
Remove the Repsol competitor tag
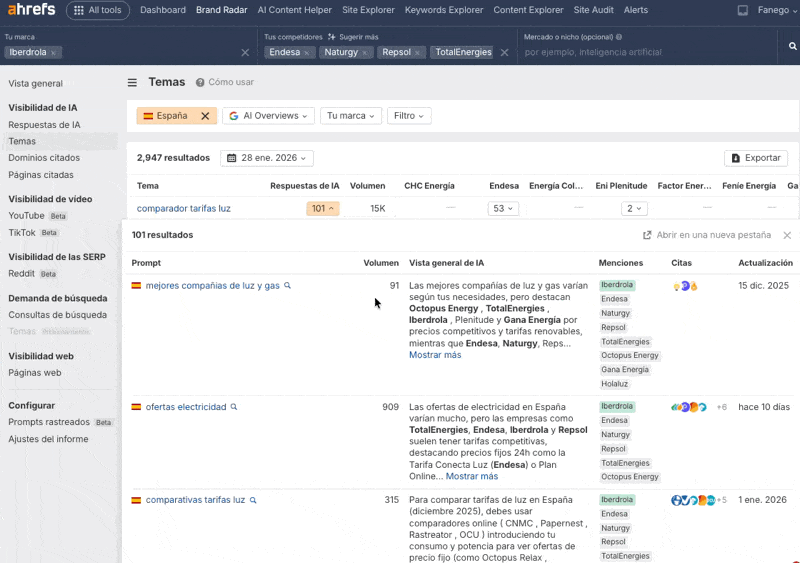click(417, 53)
